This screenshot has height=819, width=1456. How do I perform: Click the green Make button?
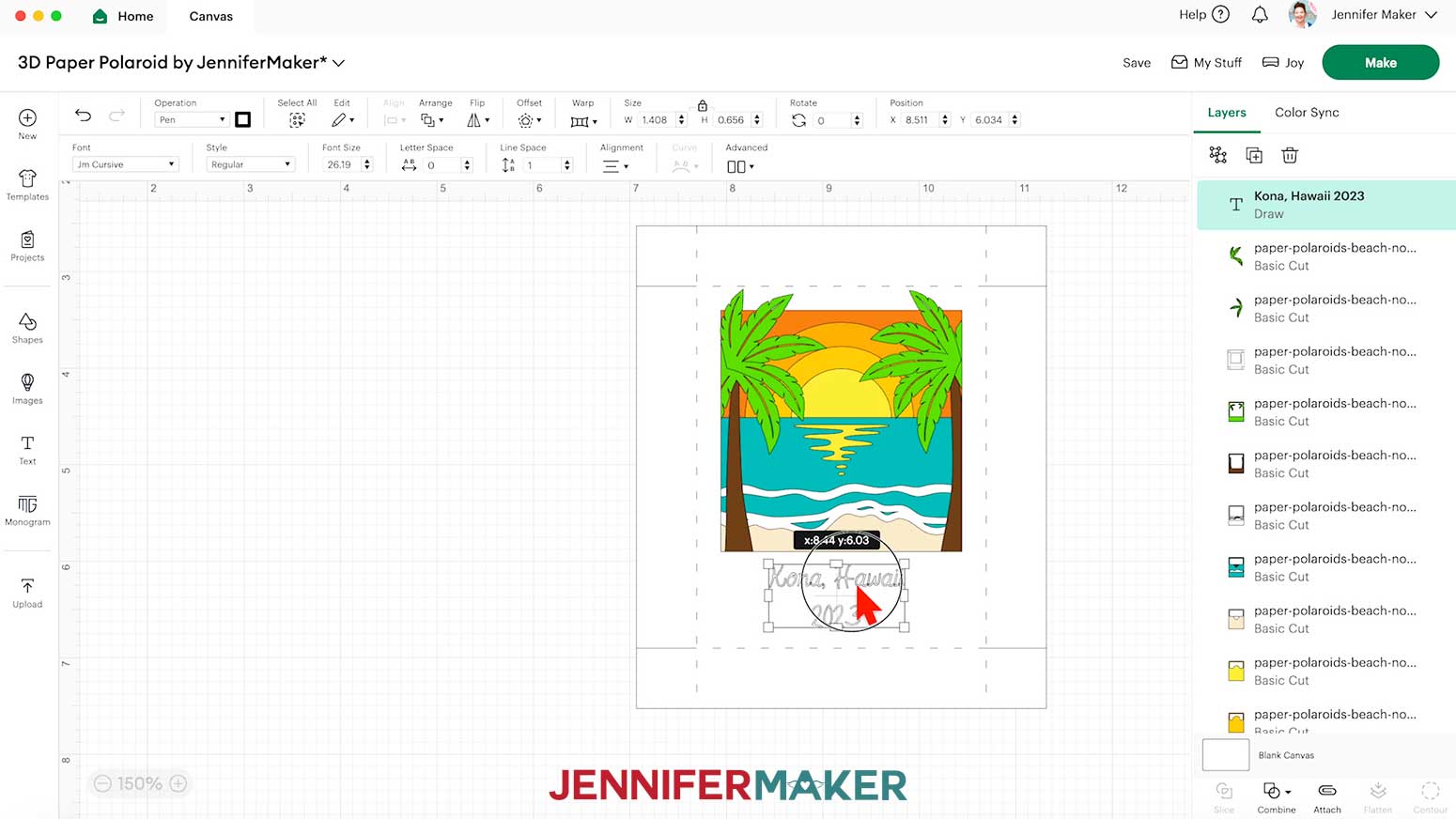click(1380, 63)
